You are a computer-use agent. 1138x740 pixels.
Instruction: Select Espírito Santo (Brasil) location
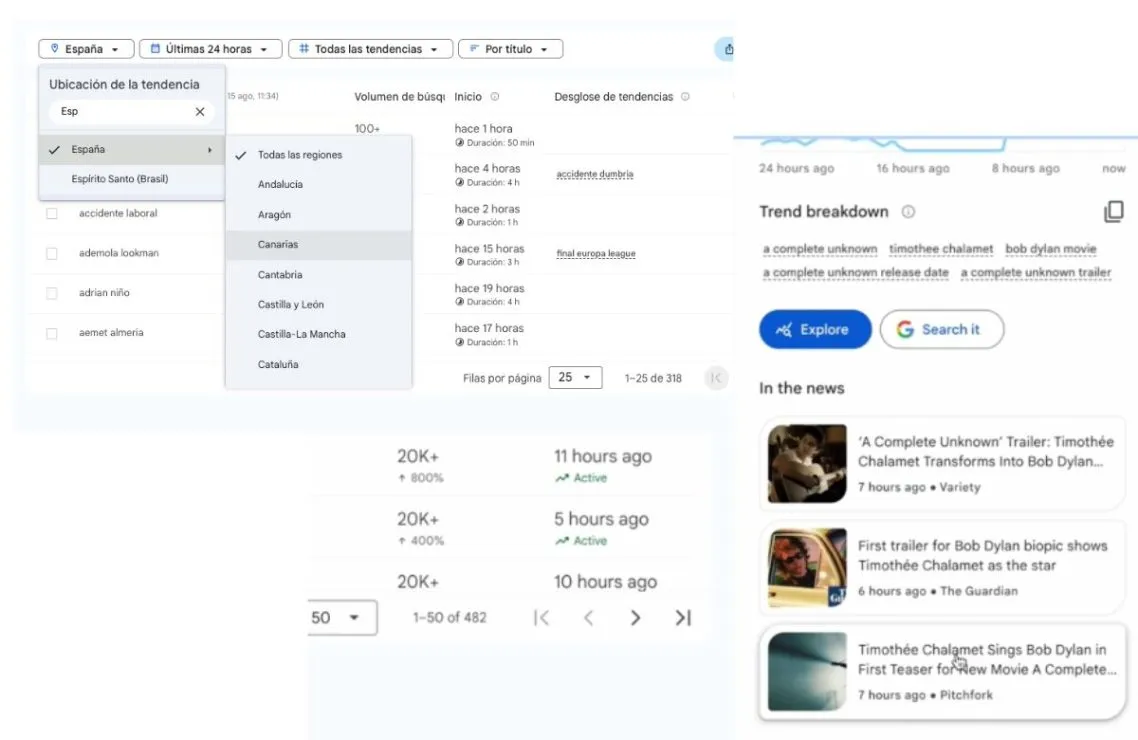(x=131, y=178)
